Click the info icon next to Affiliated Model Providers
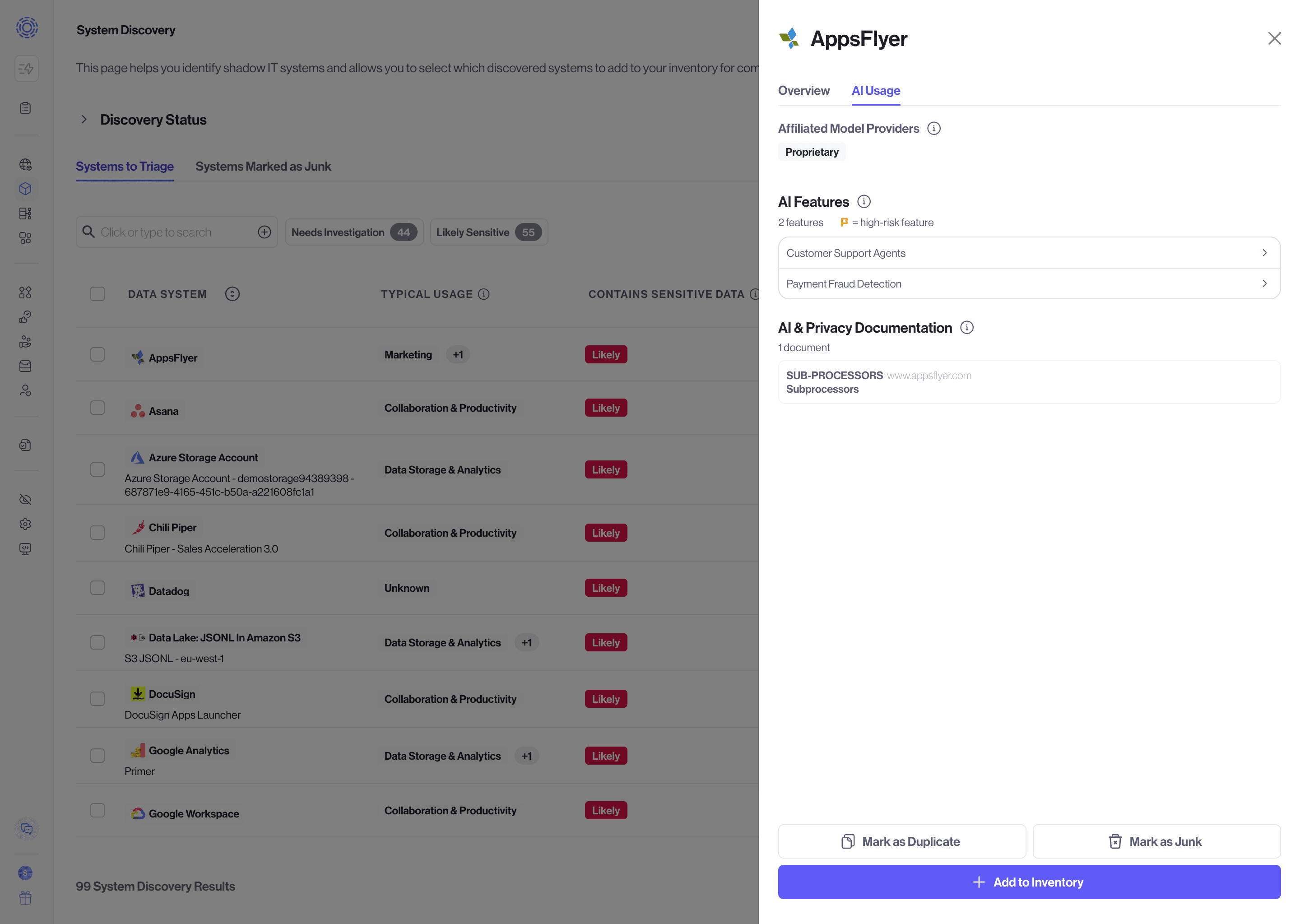 point(933,129)
